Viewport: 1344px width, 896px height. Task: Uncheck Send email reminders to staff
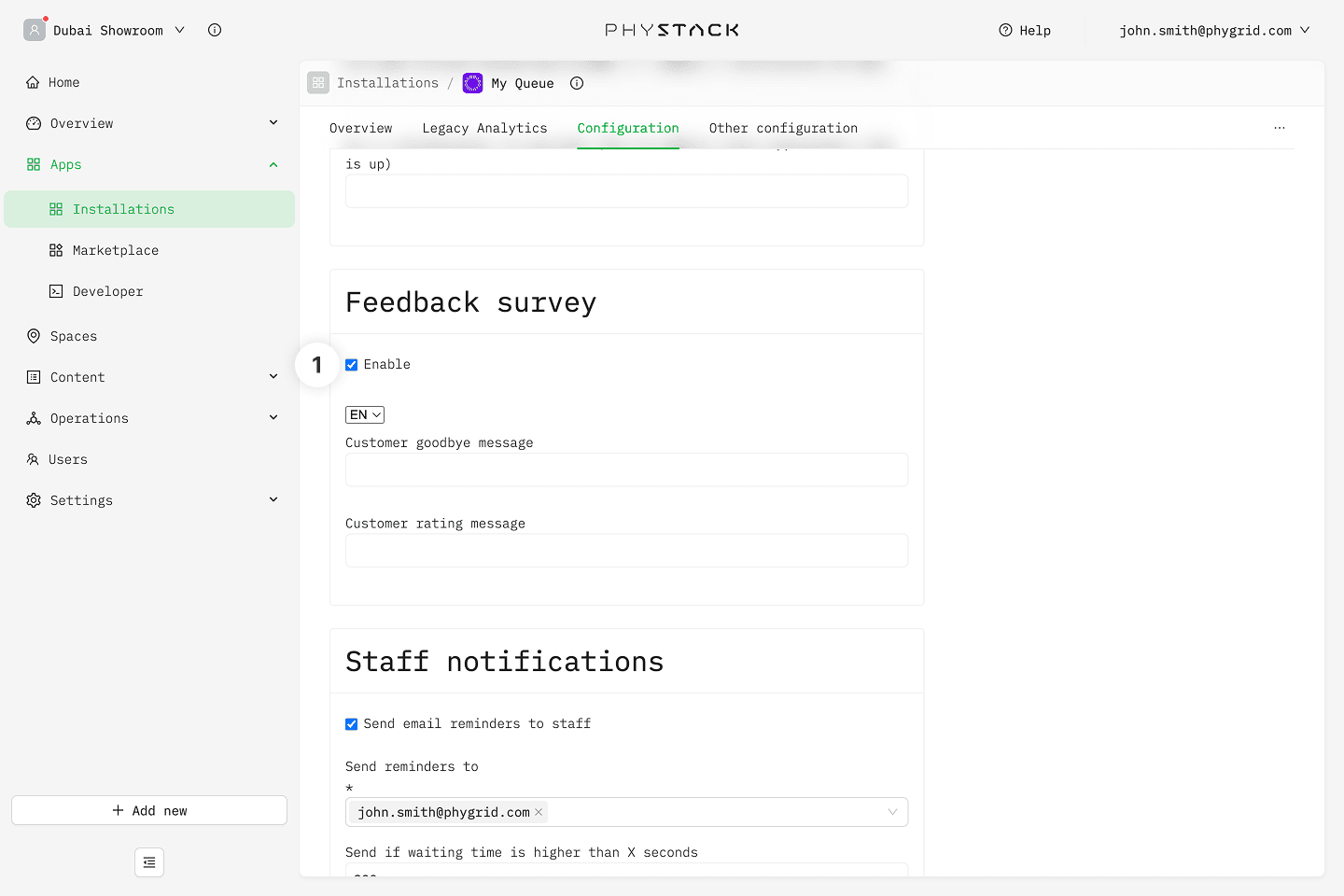352,724
